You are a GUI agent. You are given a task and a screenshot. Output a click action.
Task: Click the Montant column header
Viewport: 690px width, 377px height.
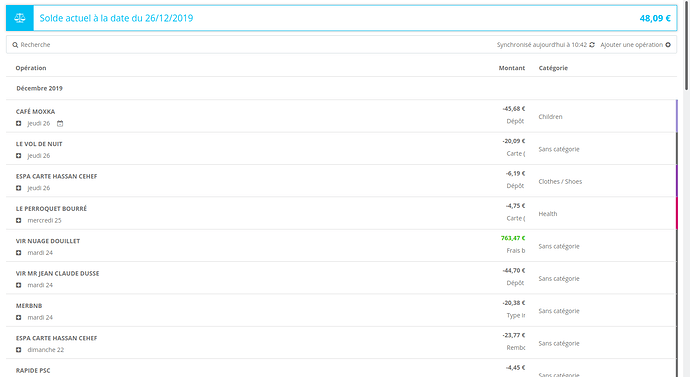[511, 68]
